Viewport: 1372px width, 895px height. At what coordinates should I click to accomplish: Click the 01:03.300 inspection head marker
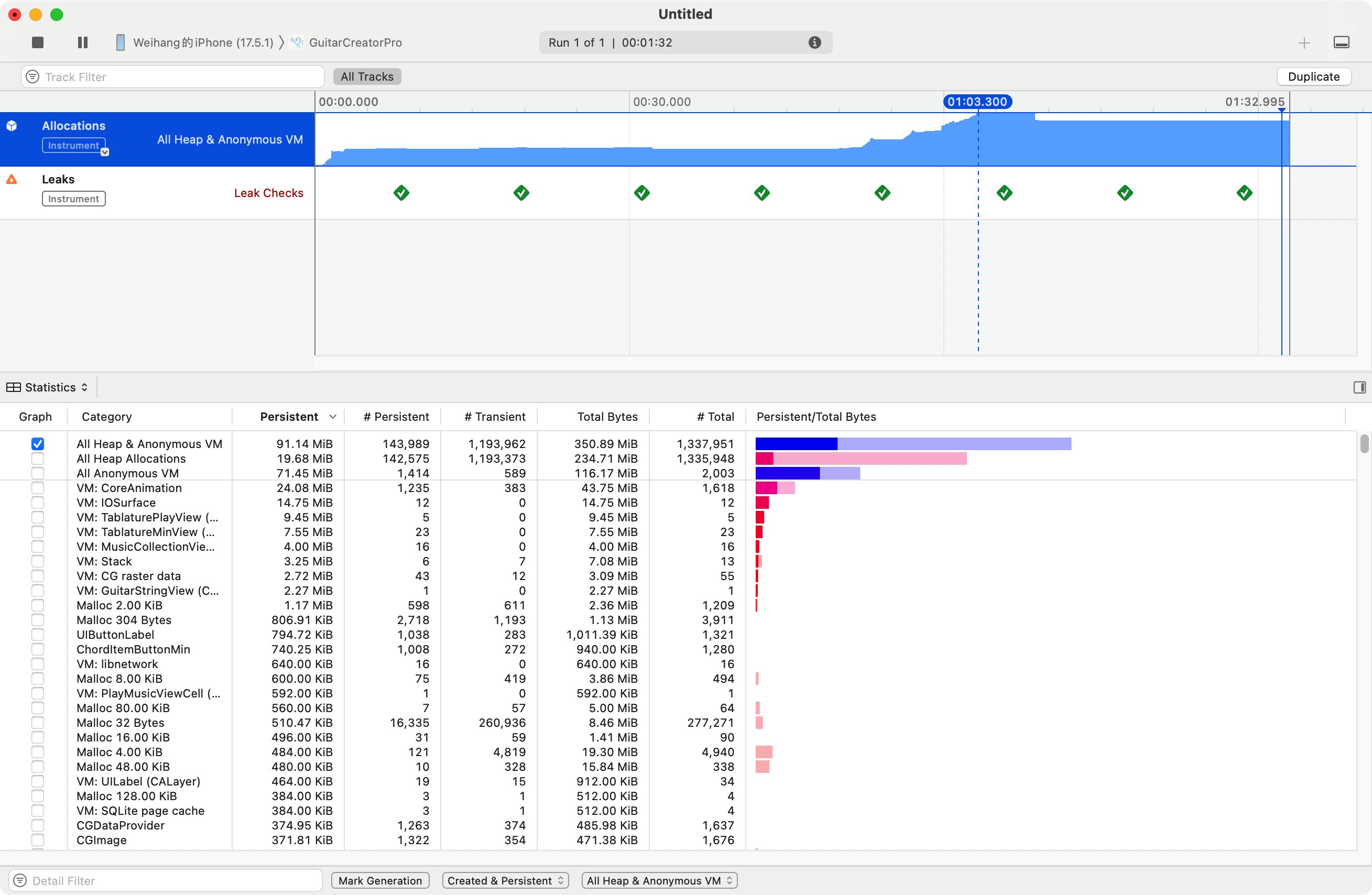pos(977,102)
